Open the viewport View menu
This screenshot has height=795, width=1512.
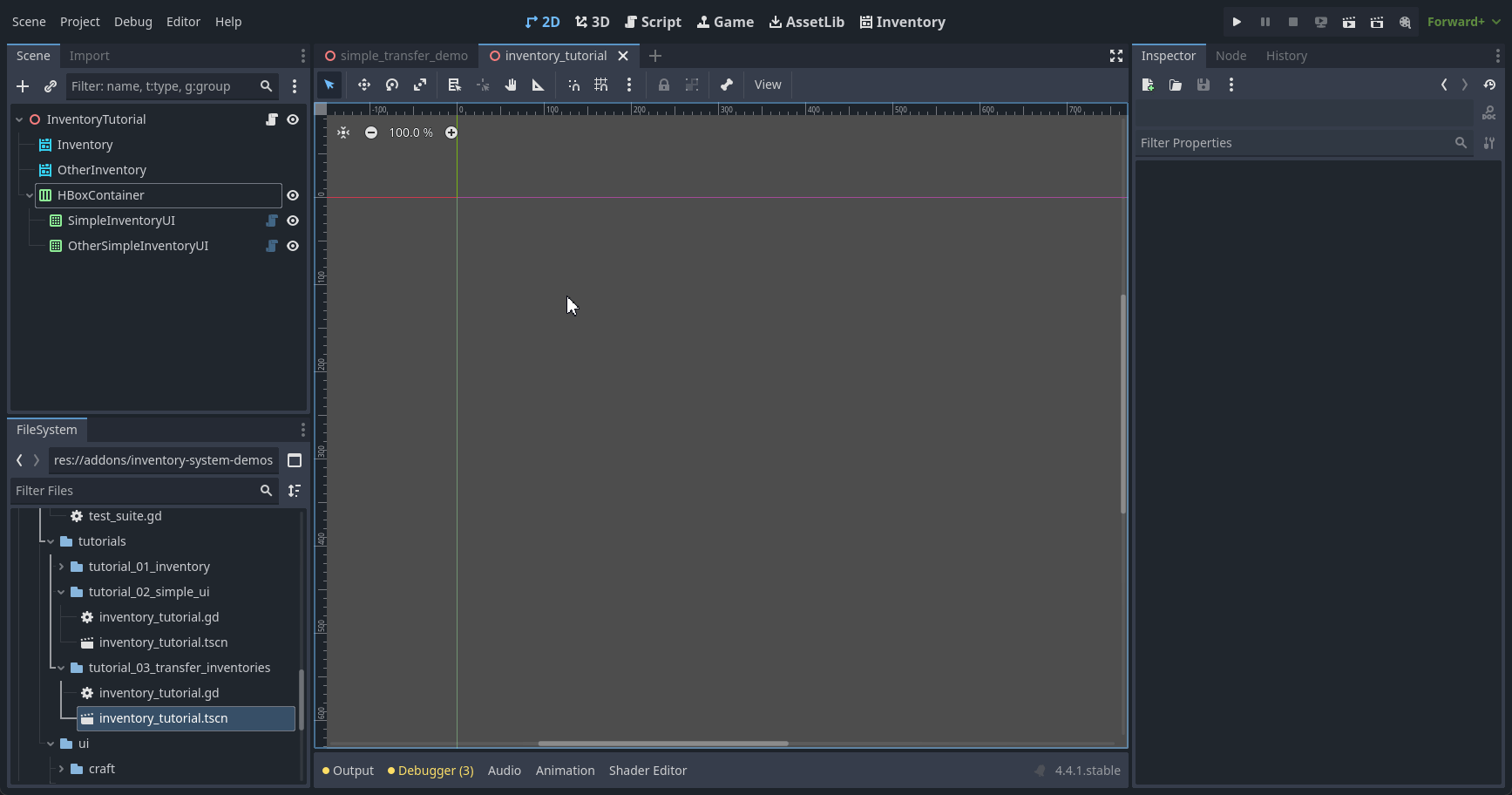[x=768, y=85]
